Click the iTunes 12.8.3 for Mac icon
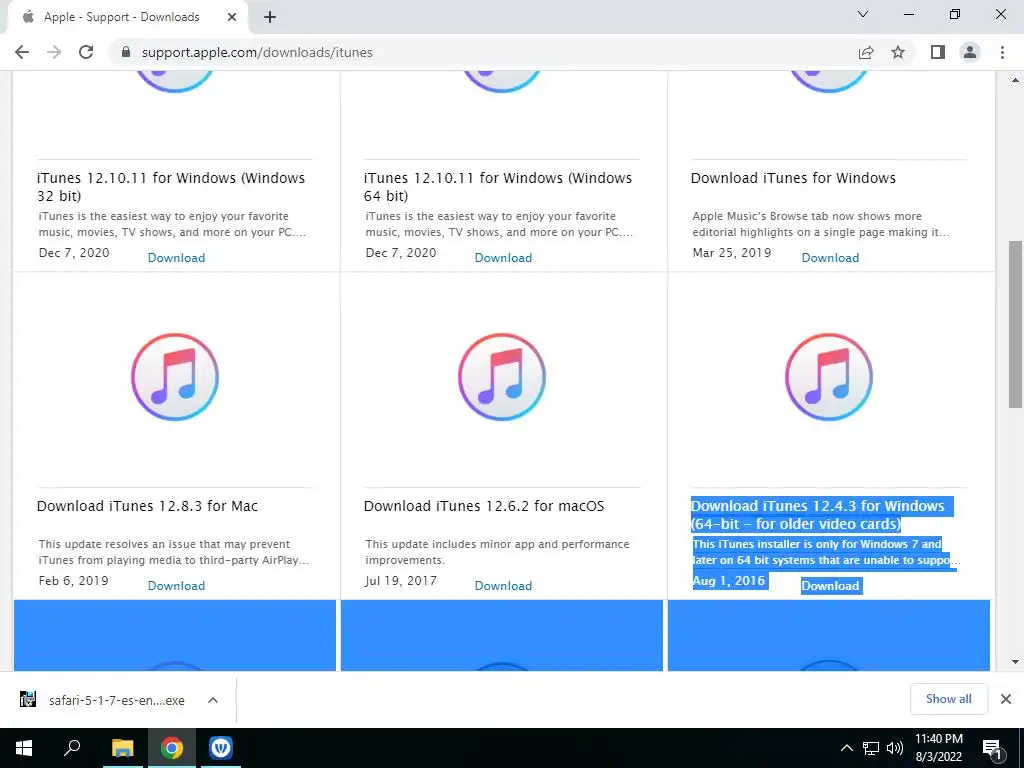This screenshot has height=768, width=1024. tap(175, 377)
